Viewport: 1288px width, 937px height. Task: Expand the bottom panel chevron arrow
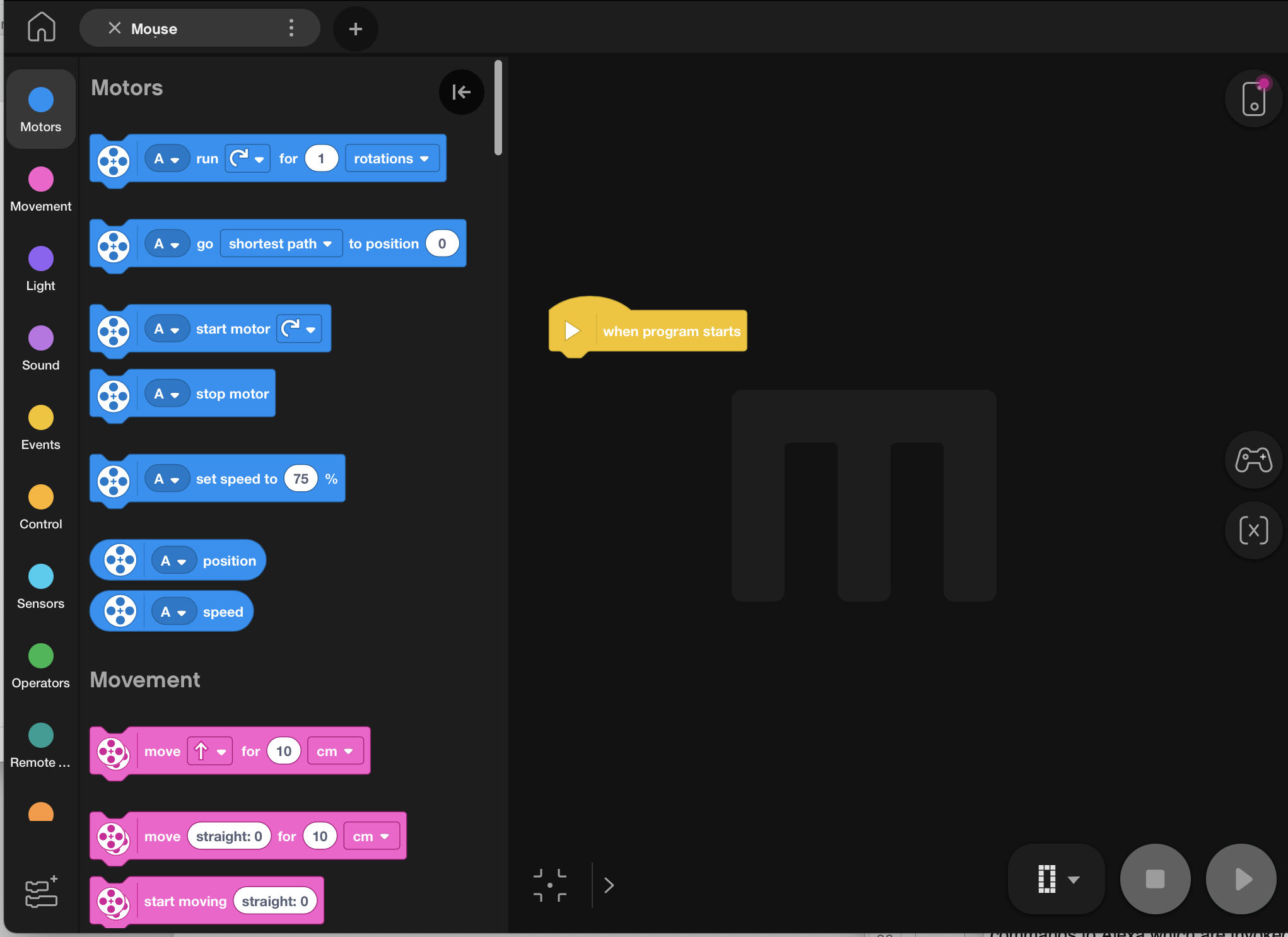[x=609, y=885]
